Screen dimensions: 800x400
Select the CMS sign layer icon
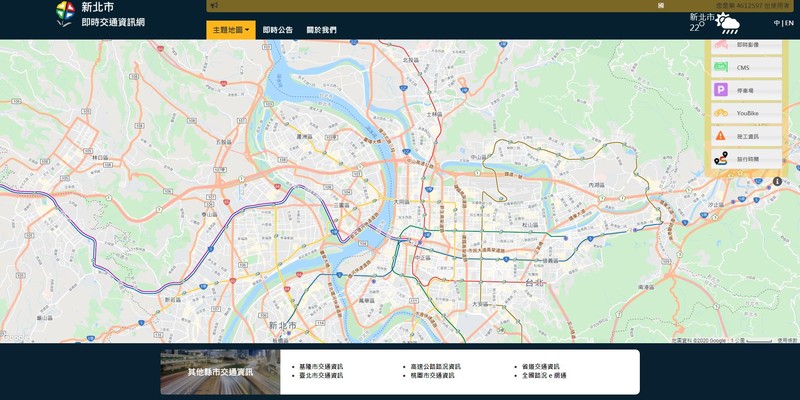pyautogui.click(x=720, y=67)
